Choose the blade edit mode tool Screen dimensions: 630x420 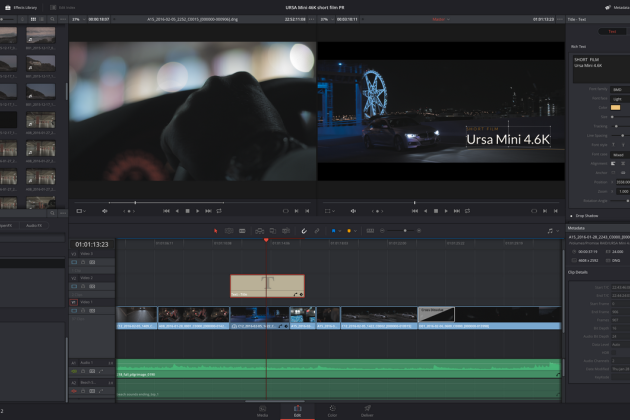tap(242, 231)
